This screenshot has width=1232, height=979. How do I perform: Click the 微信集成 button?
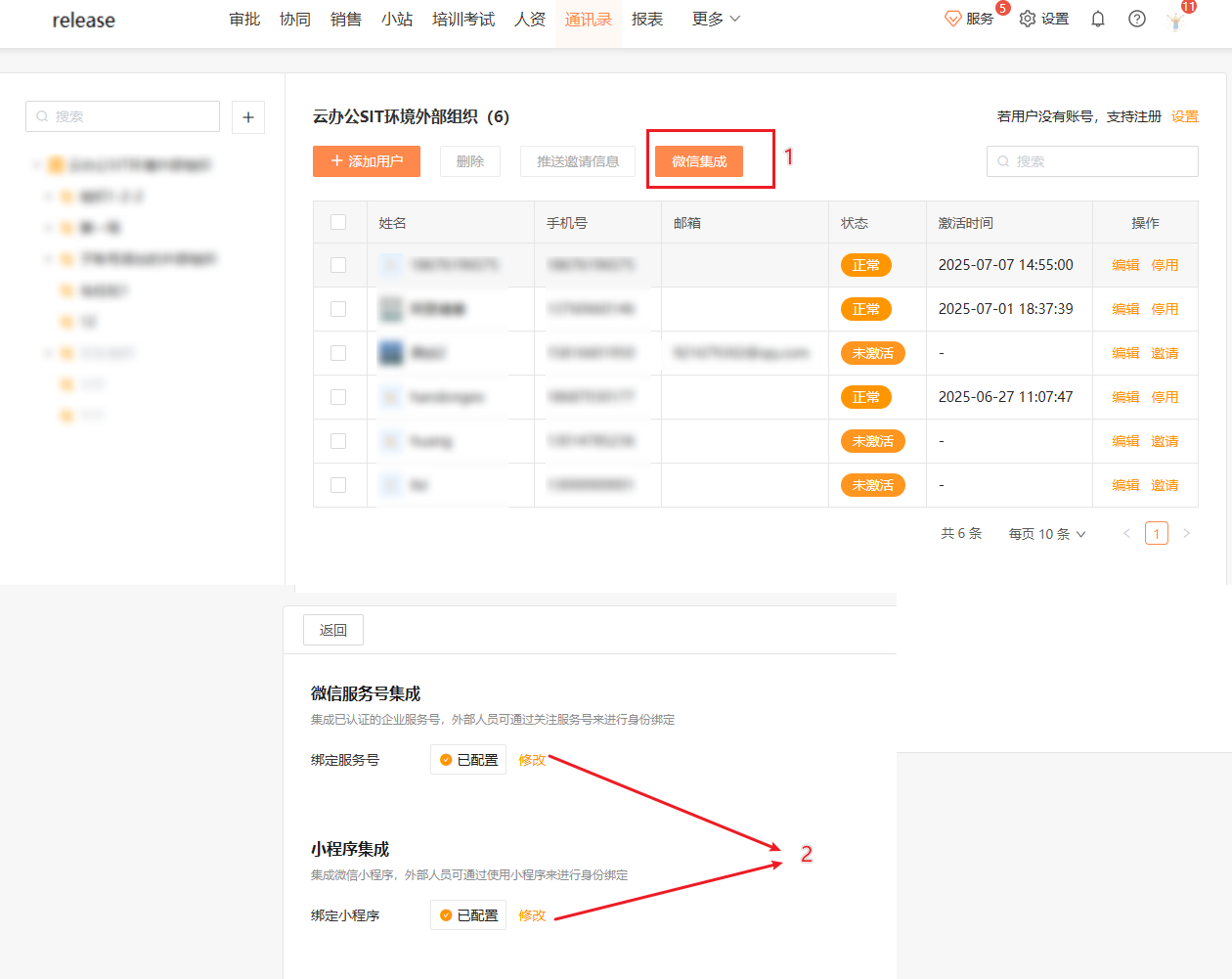click(699, 161)
